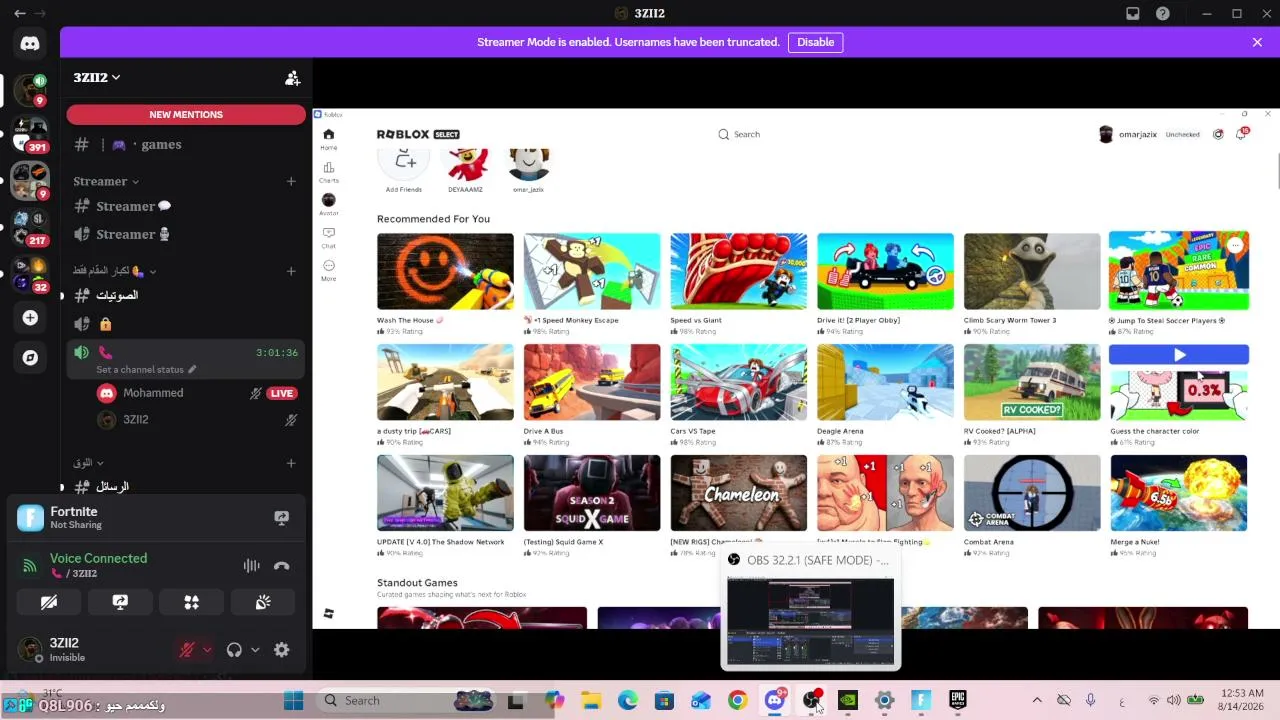Show hidden icons in the system tray
This screenshot has height=720, width=1280.
click(1037, 700)
